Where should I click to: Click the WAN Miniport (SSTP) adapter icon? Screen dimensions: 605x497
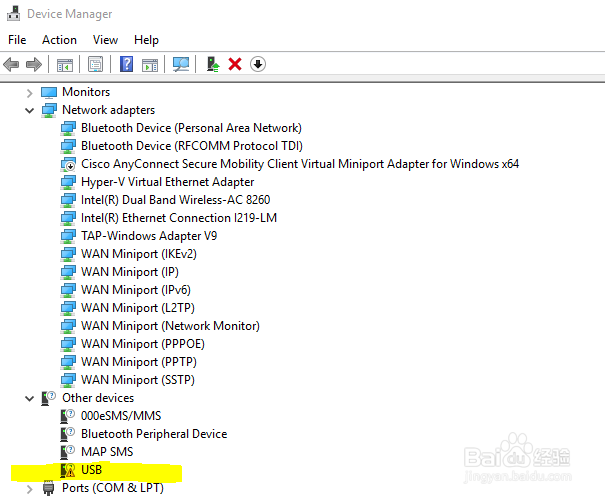(68, 380)
